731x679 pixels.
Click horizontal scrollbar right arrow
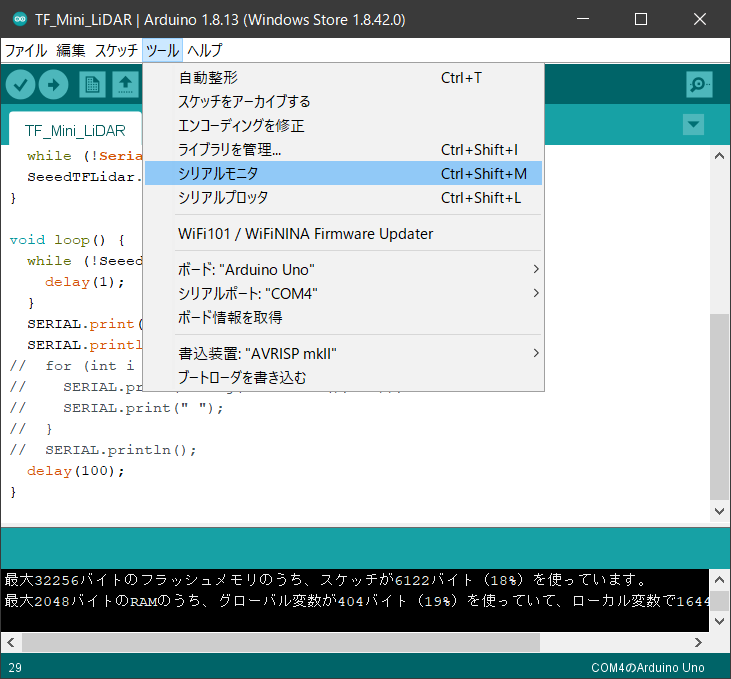[698, 642]
